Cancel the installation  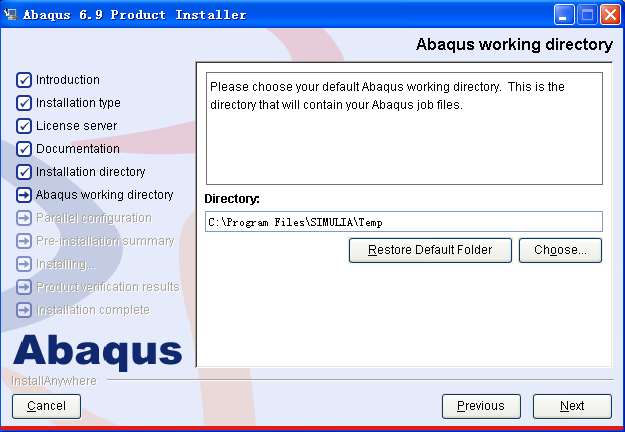click(46, 406)
